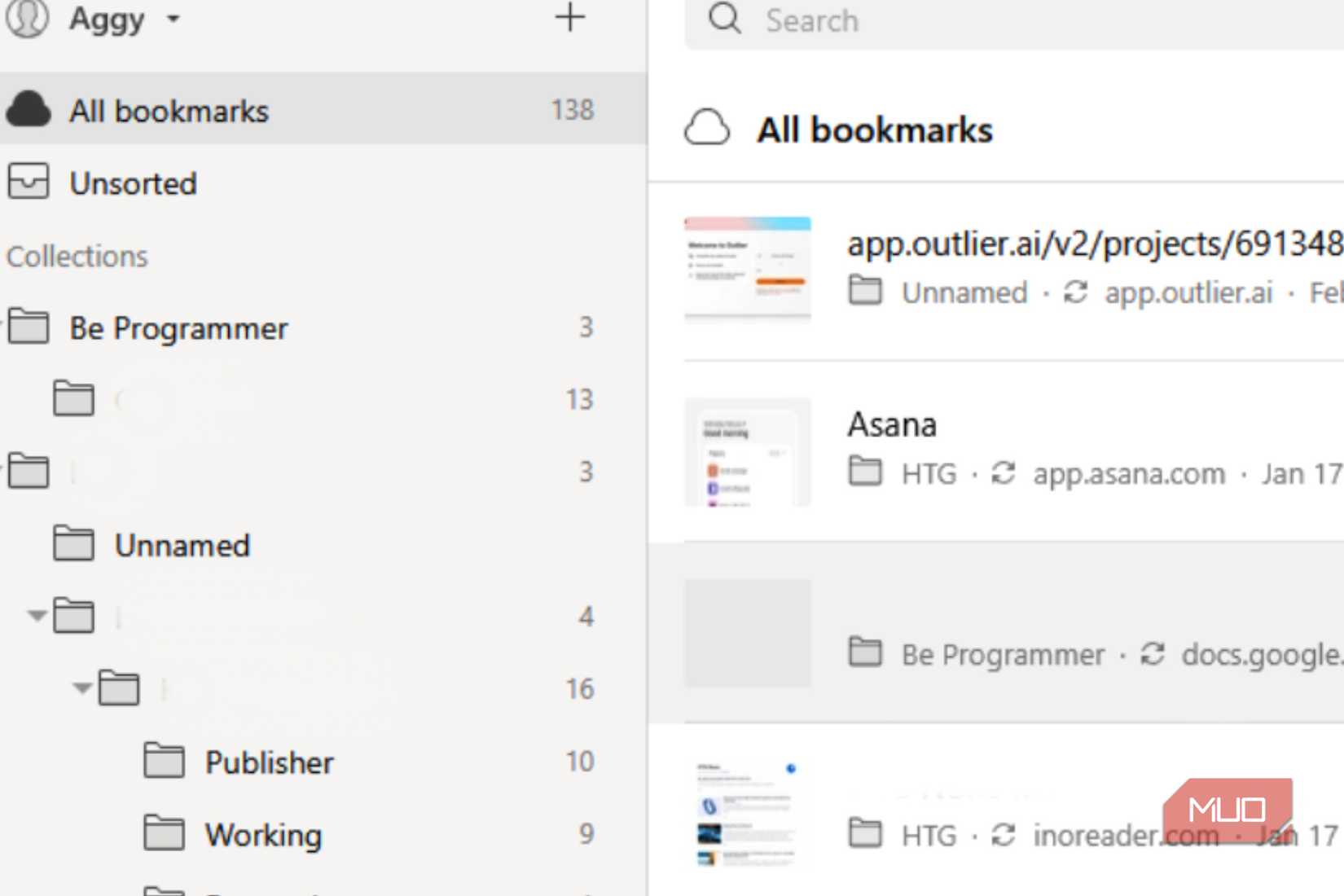Screen dimensions: 1344x896
Task: Select the cloud icon beside All bookmarks in sidebar
Action: pos(29,109)
